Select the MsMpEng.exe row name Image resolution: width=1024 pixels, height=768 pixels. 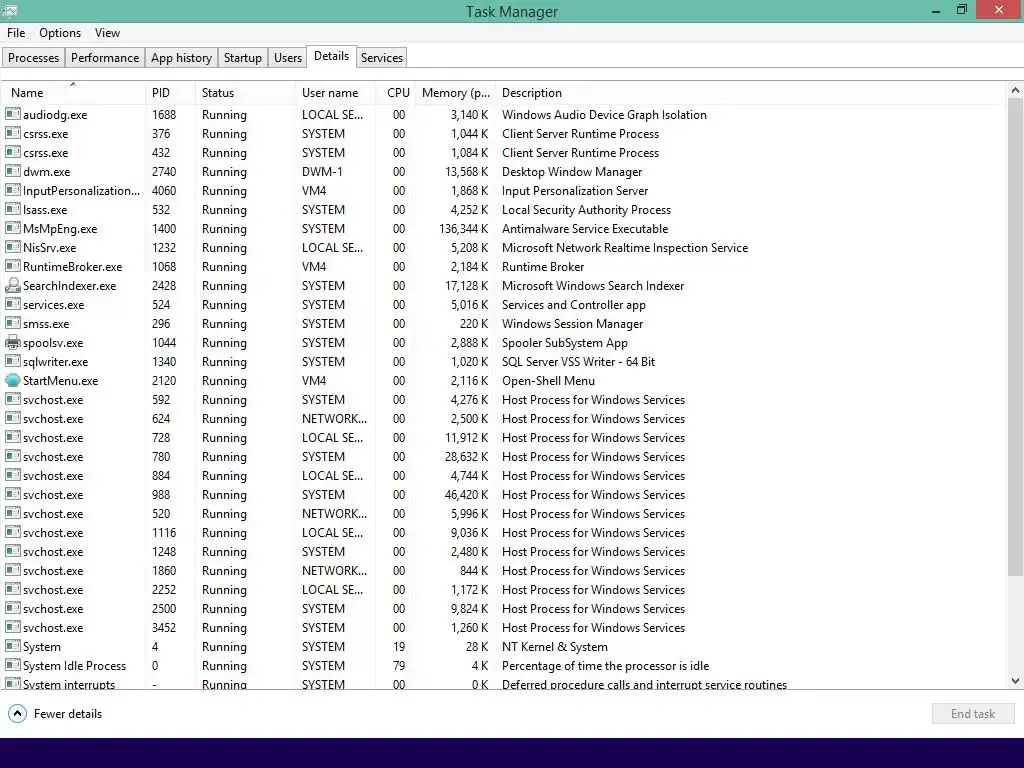[60, 229]
